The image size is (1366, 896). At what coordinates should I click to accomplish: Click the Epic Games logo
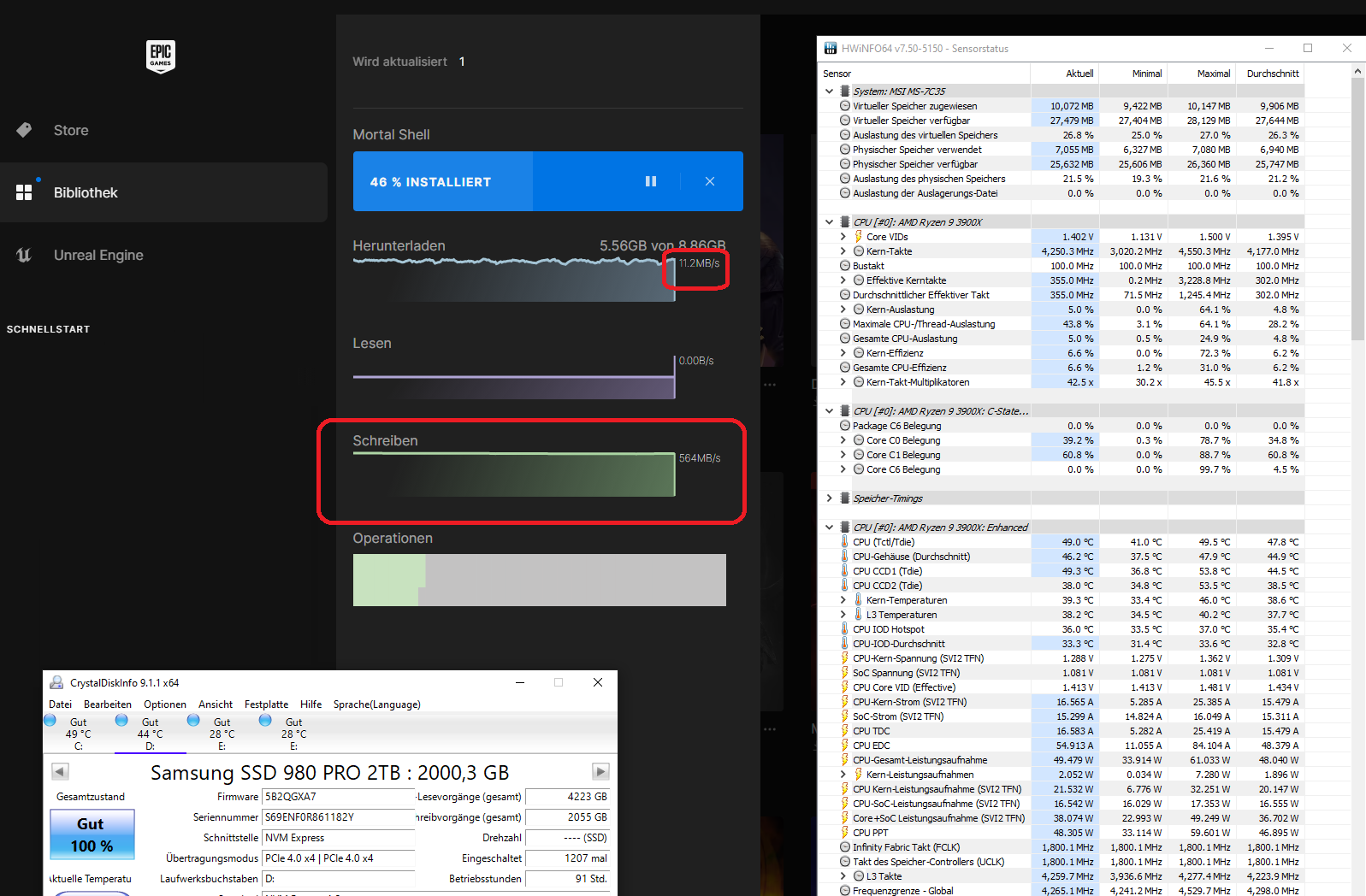click(x=161, y=56)
